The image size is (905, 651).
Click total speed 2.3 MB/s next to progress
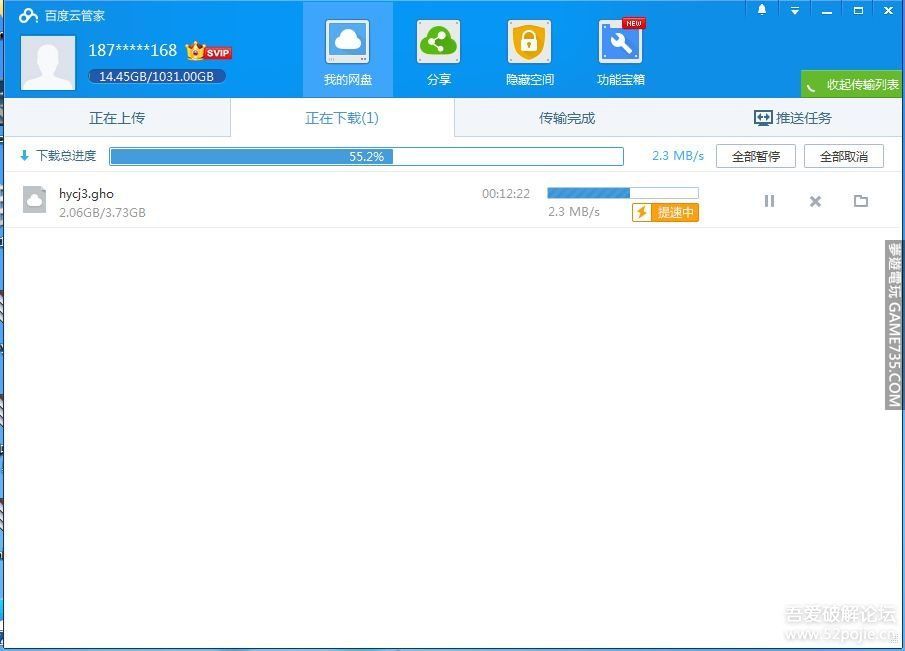(x=678, y=156)
